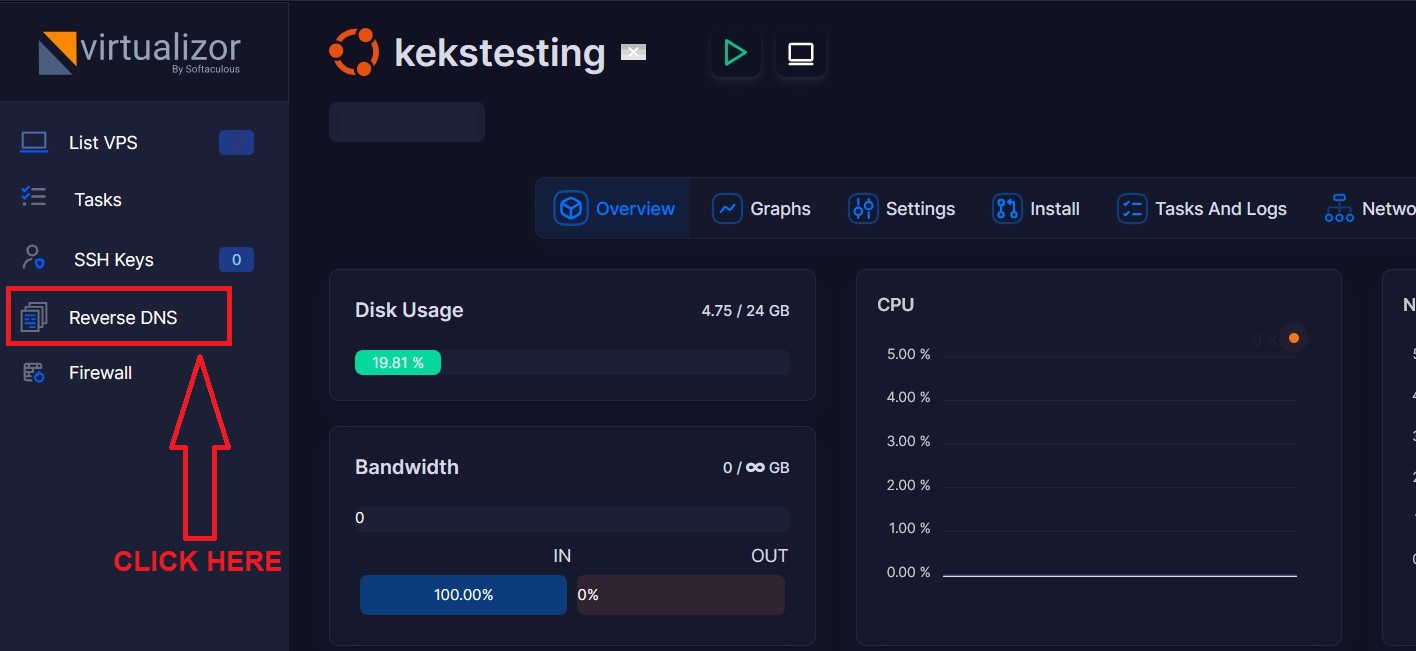Click the 0% OUT bandwidth bar
Image resolution: width=1416 pixels, height=651 pixels.
(681, 595)
